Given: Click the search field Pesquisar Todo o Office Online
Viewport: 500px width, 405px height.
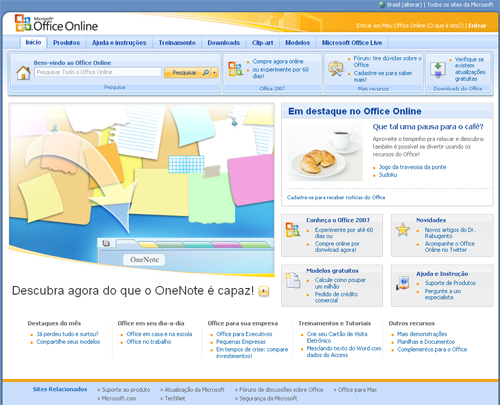Looking at the screenshot, I should pyautogui.click(x=98, y=72).
